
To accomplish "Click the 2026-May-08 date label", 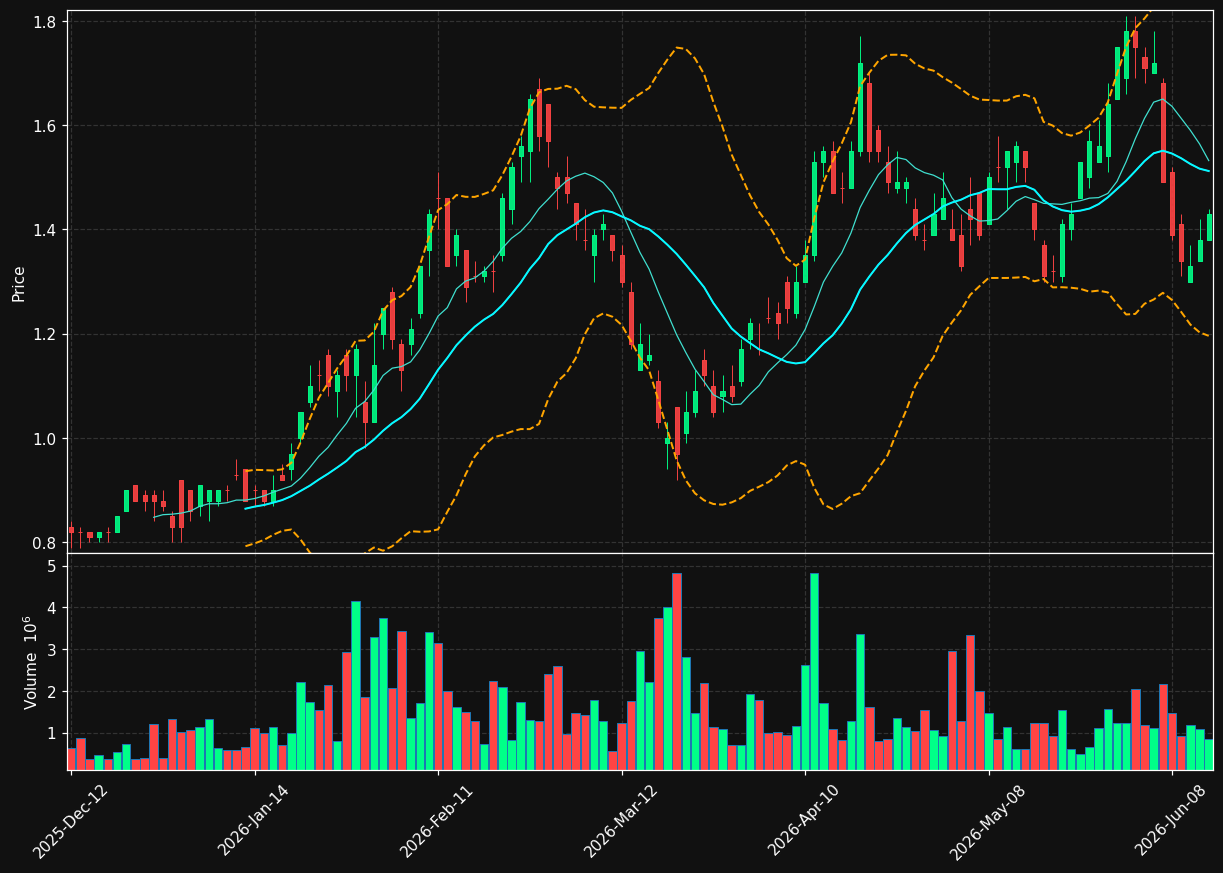I will pos(988,821).
